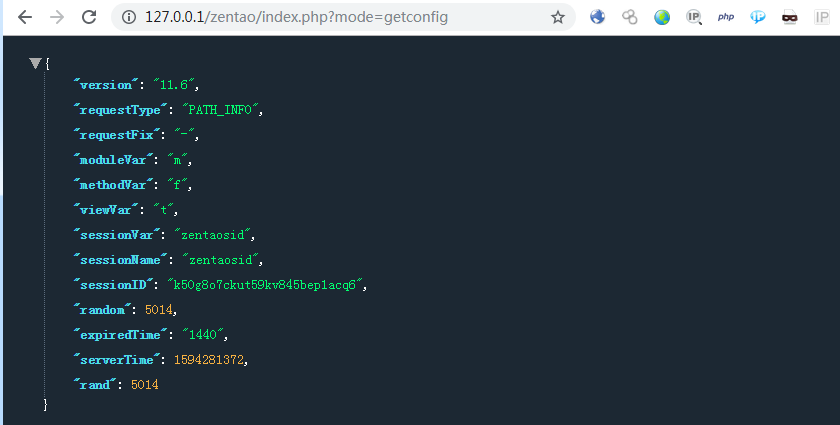840x425 pixels.
Task: Open the green earth globe extension
Action: (x=662, y=17)
